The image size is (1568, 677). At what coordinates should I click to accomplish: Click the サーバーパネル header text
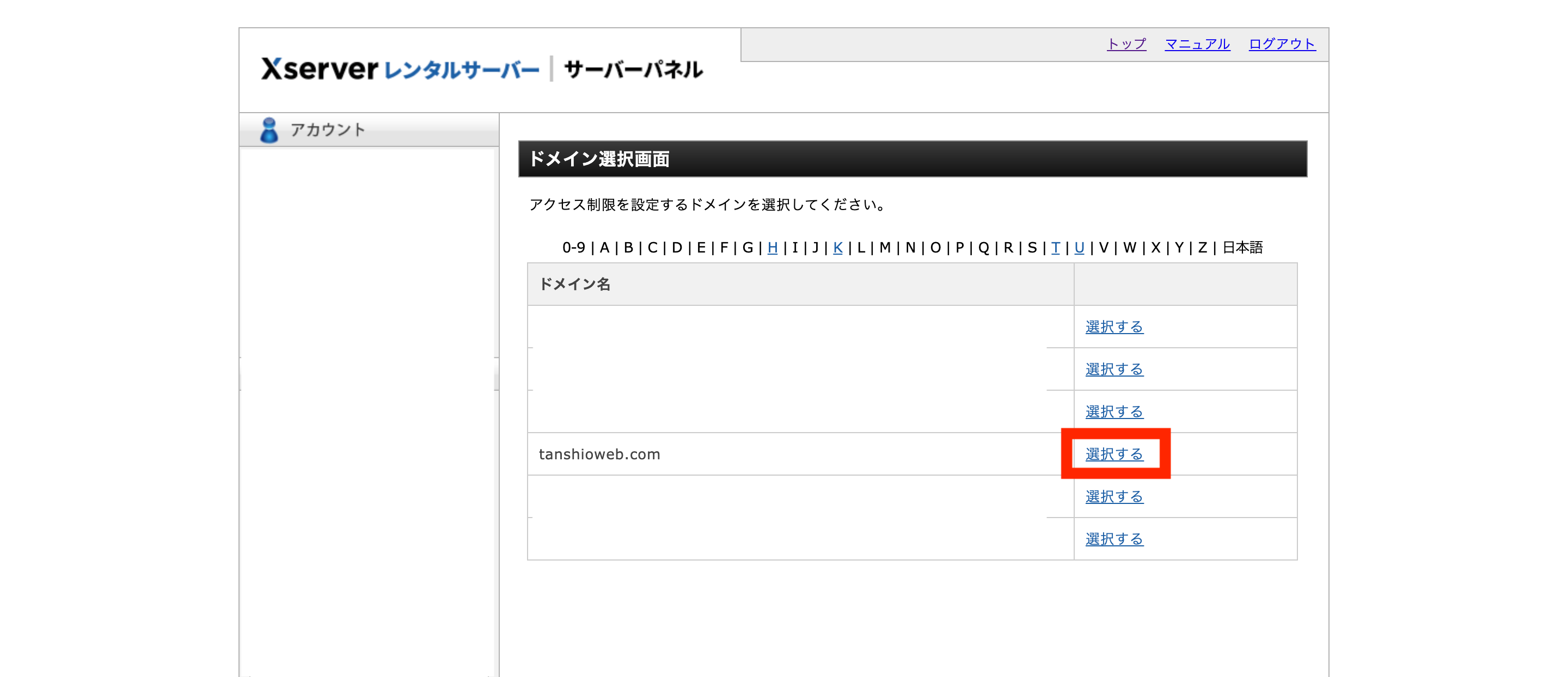tap(633, 69)
